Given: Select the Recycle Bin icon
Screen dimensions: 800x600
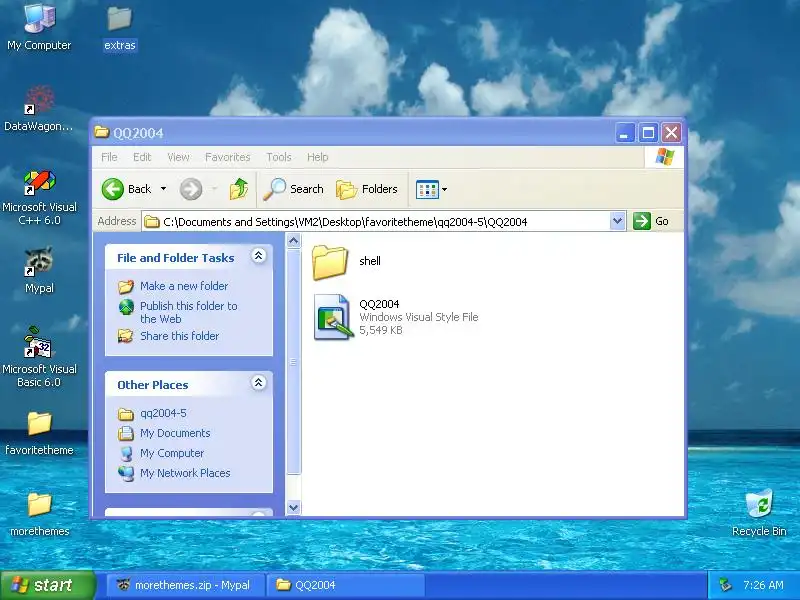Looking at the screenshot, I should 759,512.
